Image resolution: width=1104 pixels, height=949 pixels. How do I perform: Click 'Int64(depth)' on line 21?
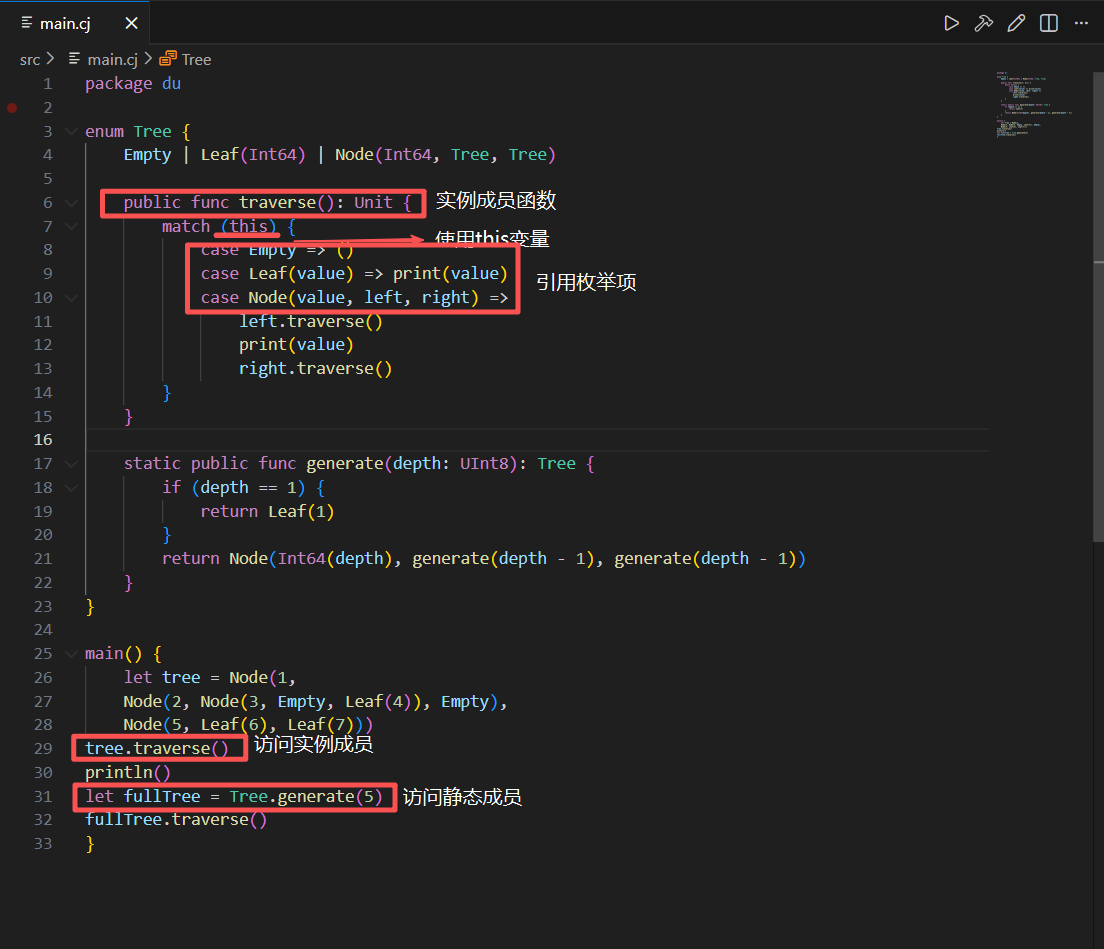334,559
